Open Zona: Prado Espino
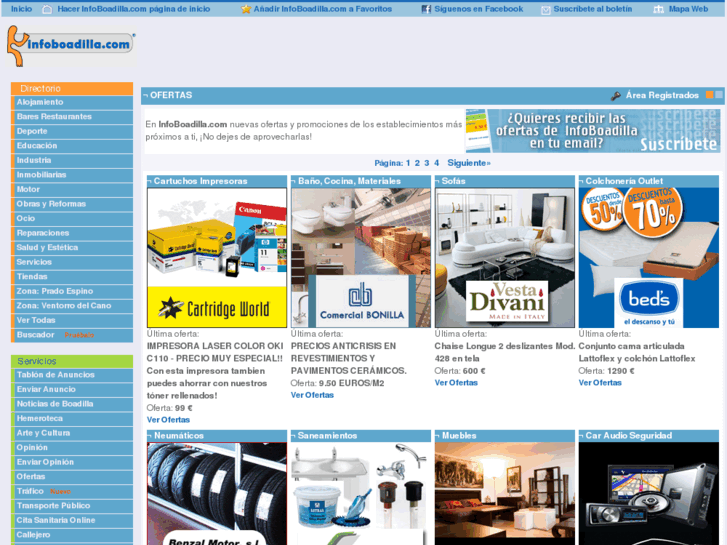This screenshot has width=727, height=545. pos(72,291)
